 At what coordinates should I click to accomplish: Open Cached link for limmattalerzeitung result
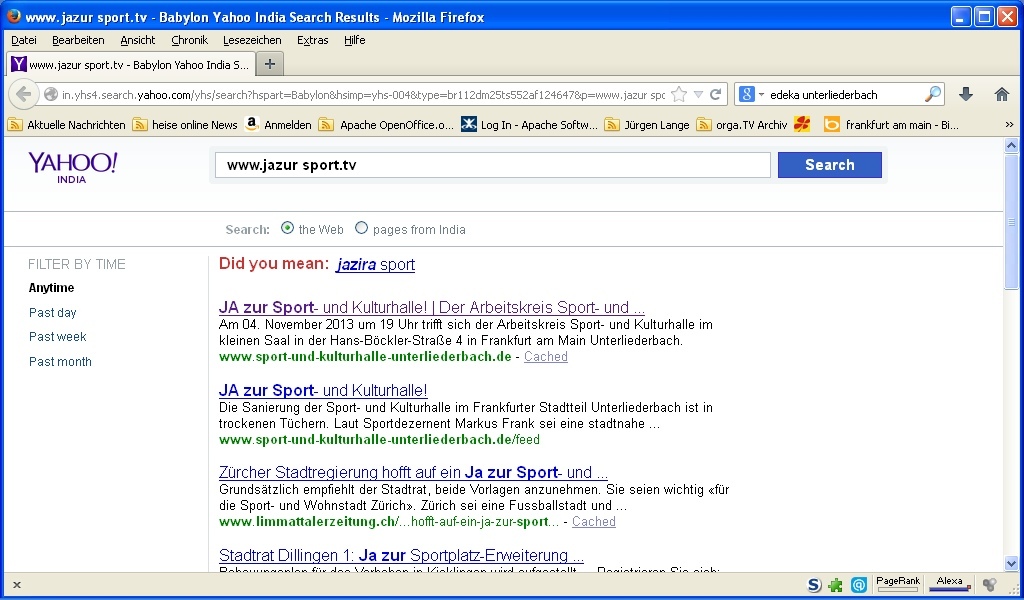(594, 521)
